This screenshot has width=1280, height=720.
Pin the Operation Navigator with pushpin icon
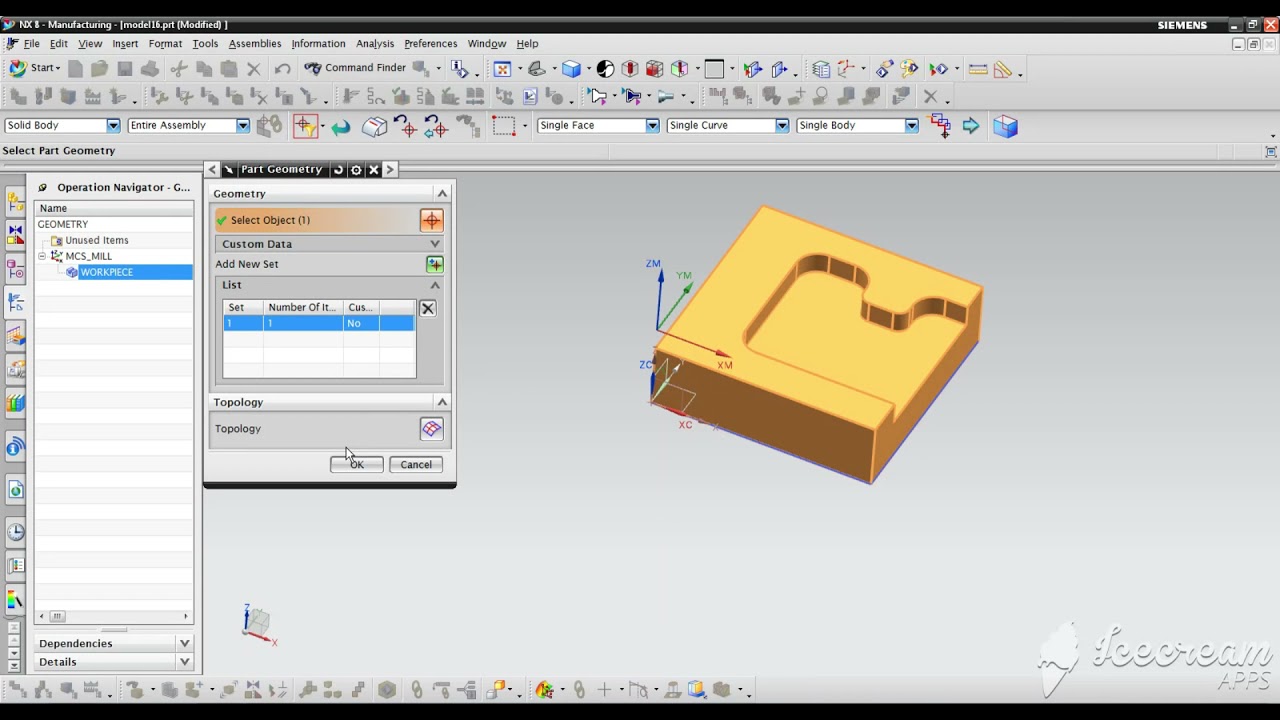click(43, 187)
